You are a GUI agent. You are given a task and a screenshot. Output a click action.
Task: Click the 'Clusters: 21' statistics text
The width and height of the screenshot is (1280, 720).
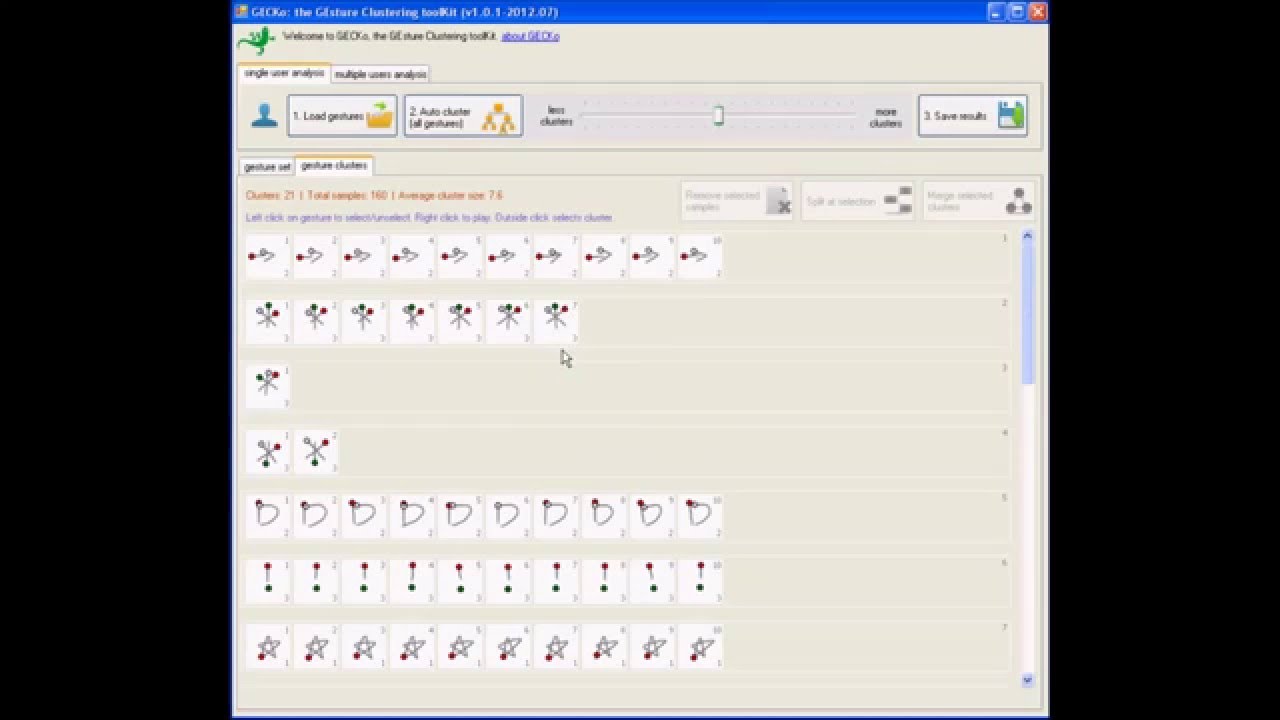click(x=270, y=196)
